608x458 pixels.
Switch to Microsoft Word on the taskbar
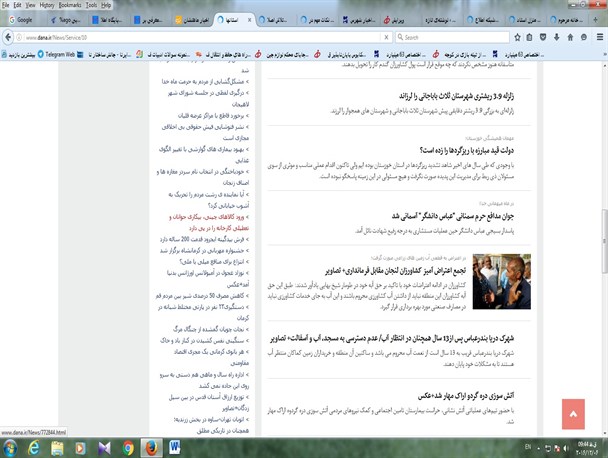[x=174, y=448]
